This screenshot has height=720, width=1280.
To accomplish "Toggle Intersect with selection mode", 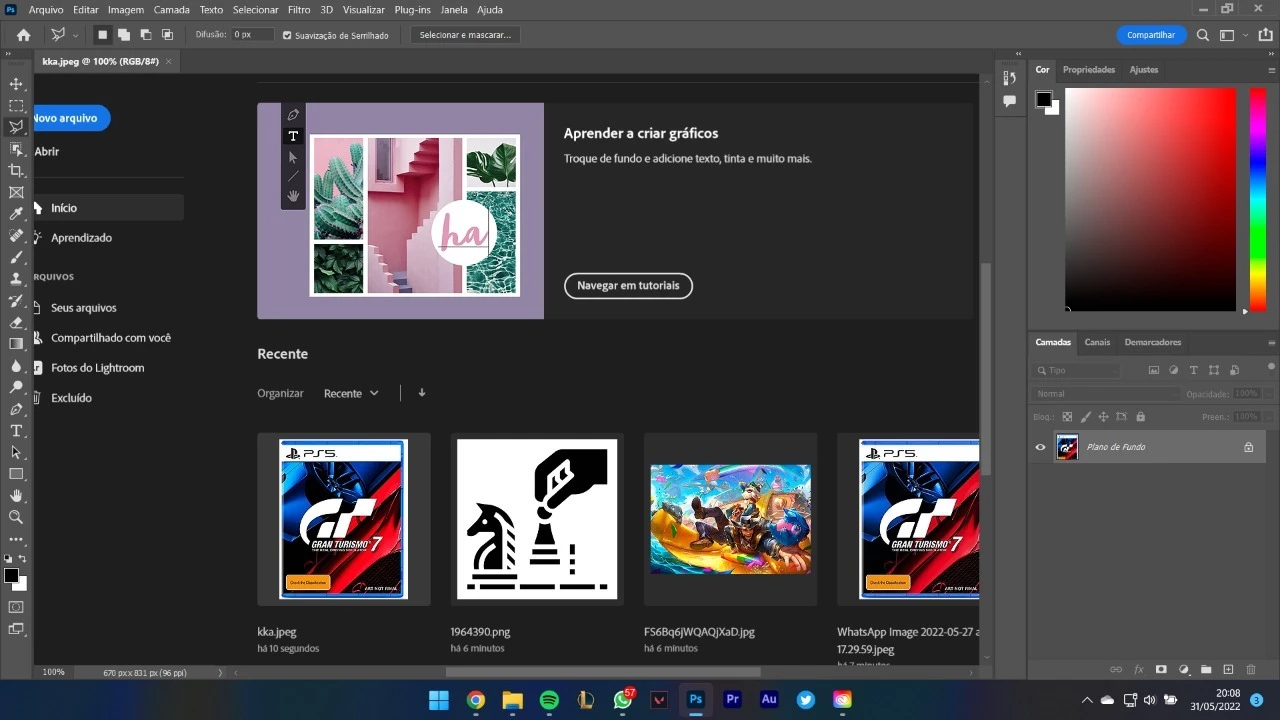I will tap(167, 35).
